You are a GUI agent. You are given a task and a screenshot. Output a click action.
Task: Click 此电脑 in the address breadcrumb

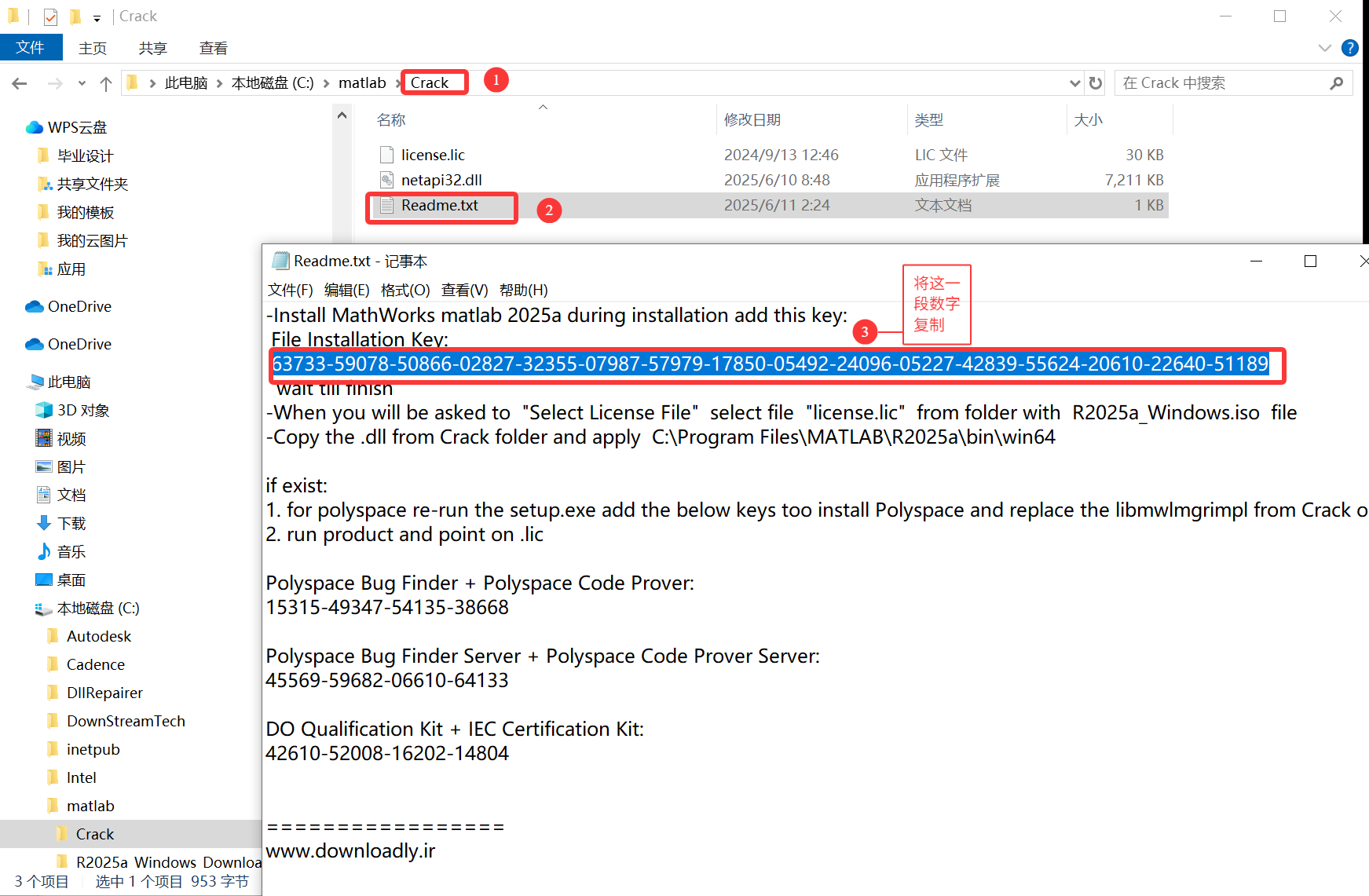[x=186, y=83]
